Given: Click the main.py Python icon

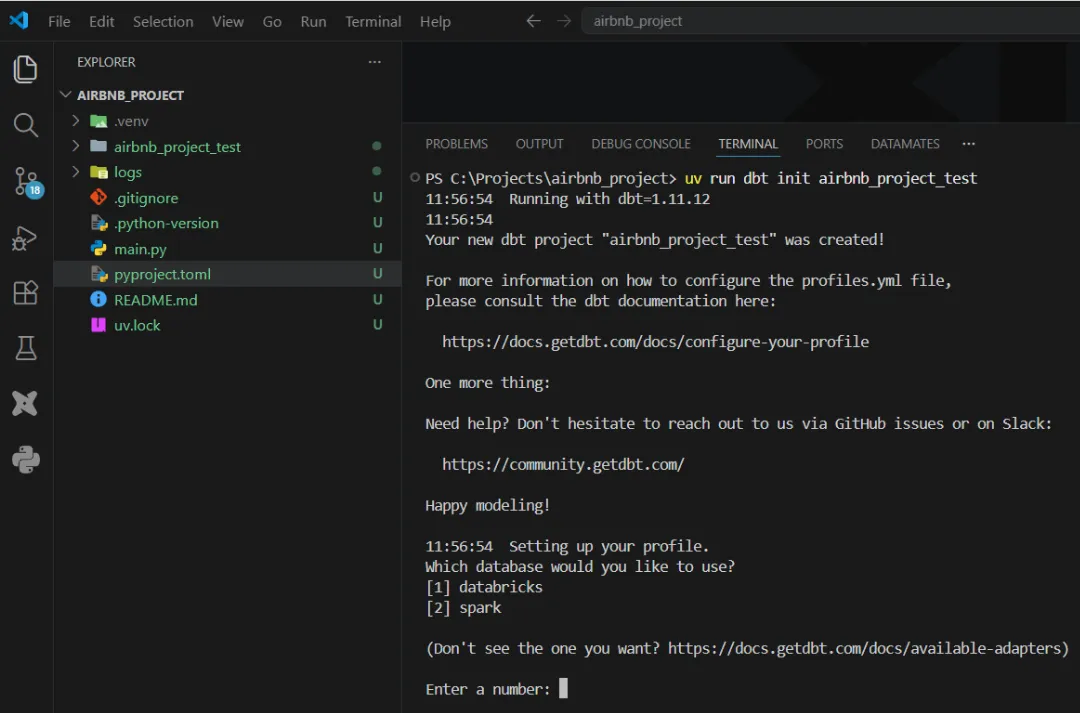Looking at the screenshot, I should click(x=98, y=249).
